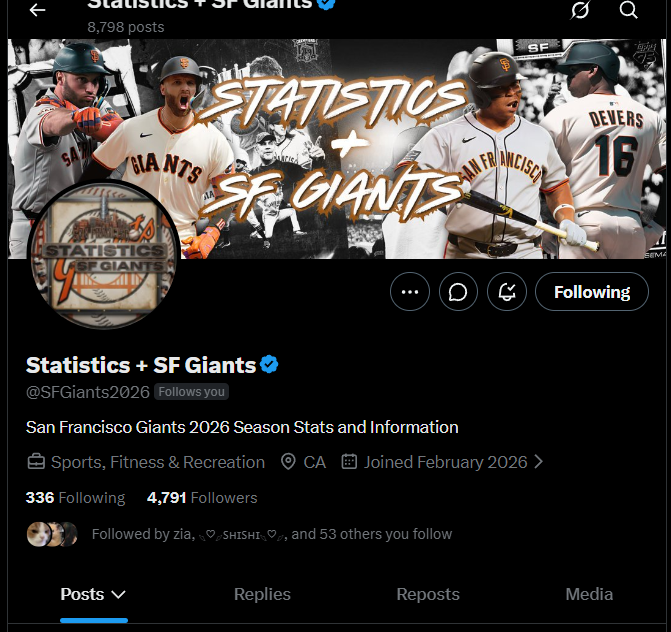Open Grok profile summary icon

coord(580,10)
